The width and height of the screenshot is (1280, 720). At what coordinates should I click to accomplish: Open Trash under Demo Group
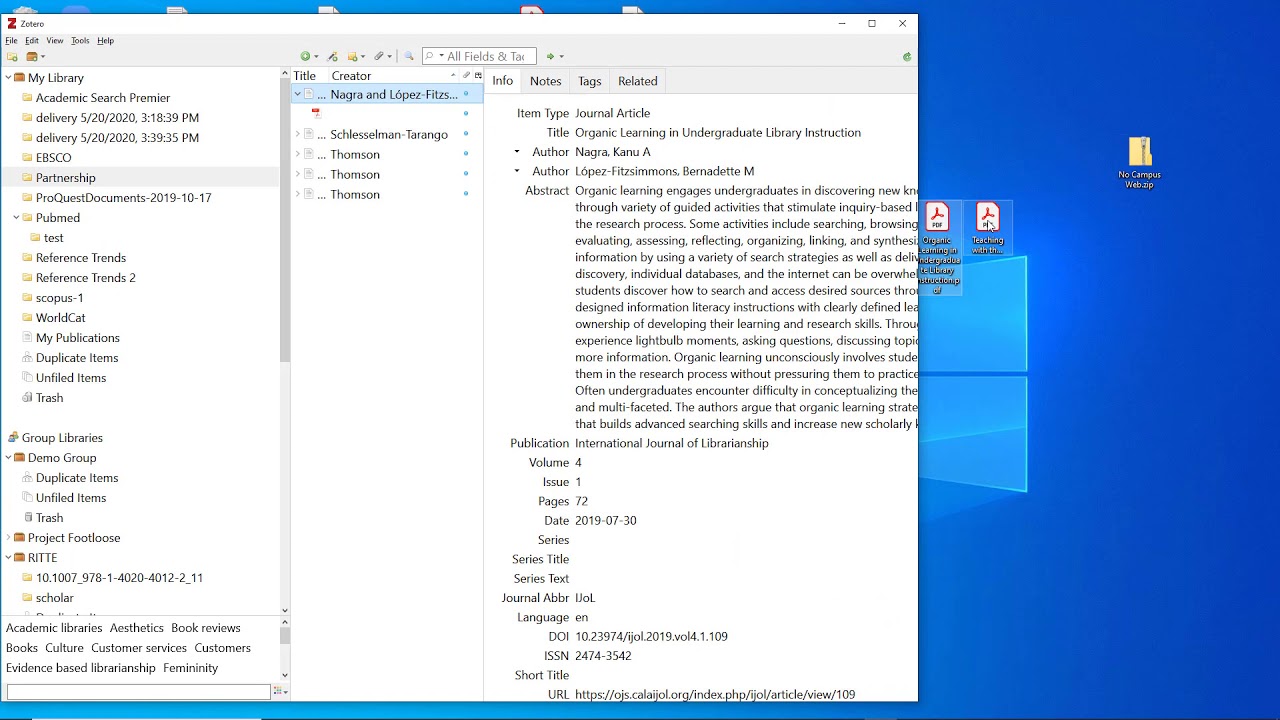click(49, 518)
